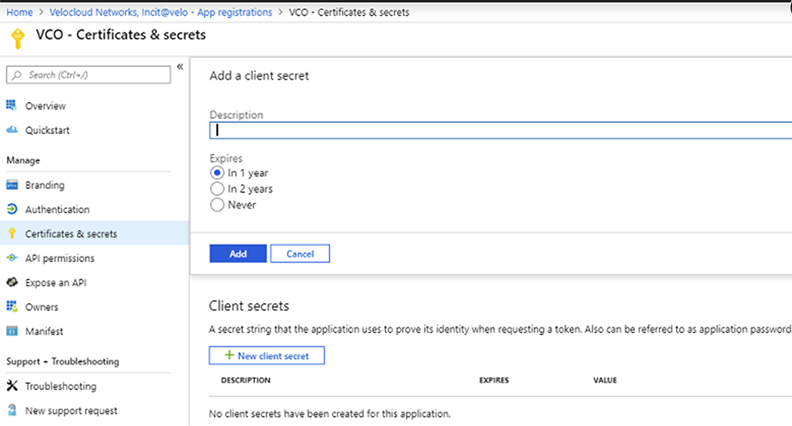Go to Home in breadcrumb
The image size is (792, 426).
[x=20, y=12]
